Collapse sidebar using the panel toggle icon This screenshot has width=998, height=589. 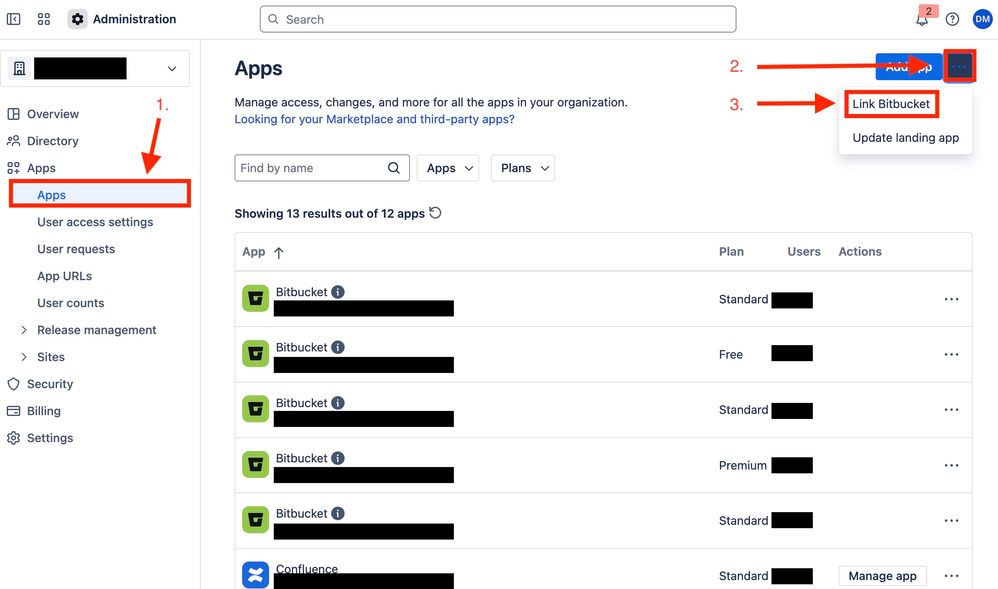(13, 19)
